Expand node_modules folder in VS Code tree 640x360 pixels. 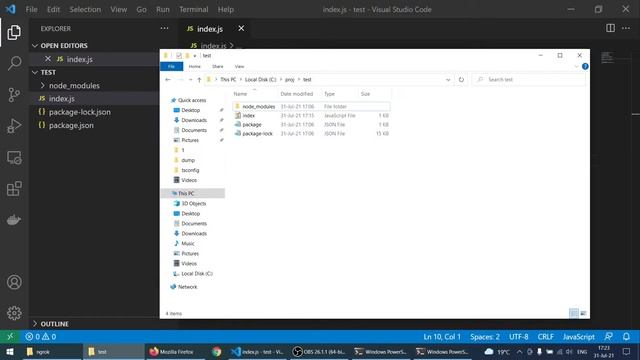(x=42, y=85)
